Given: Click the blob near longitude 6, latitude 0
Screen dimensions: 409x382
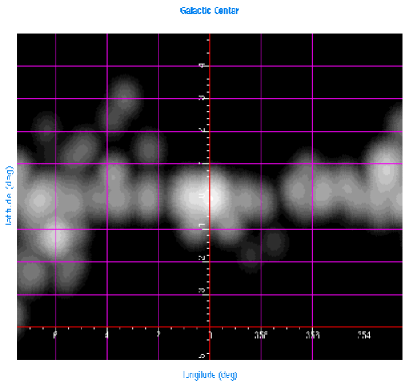Looking at the screenshot, I should 39,200.
